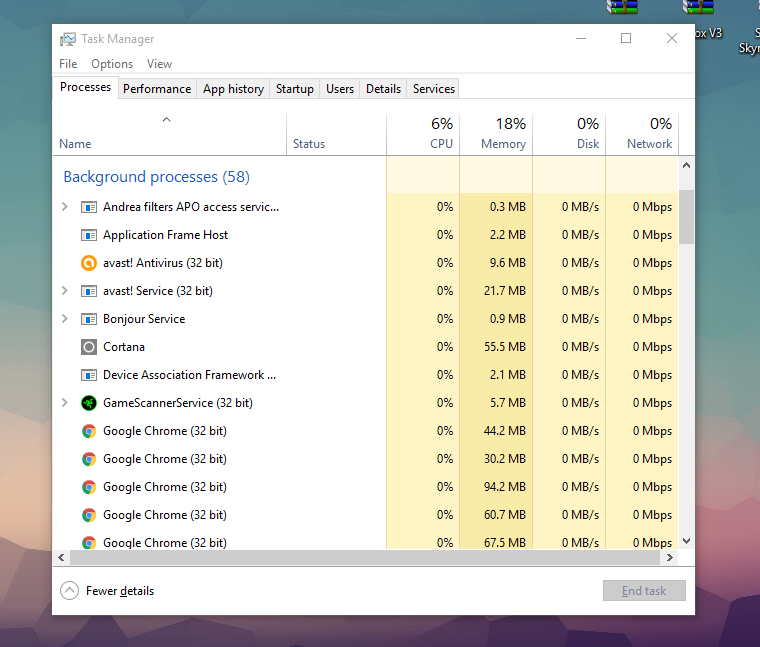Sort processes by Memory column header
Screen dimensions: 760x647
496,134
